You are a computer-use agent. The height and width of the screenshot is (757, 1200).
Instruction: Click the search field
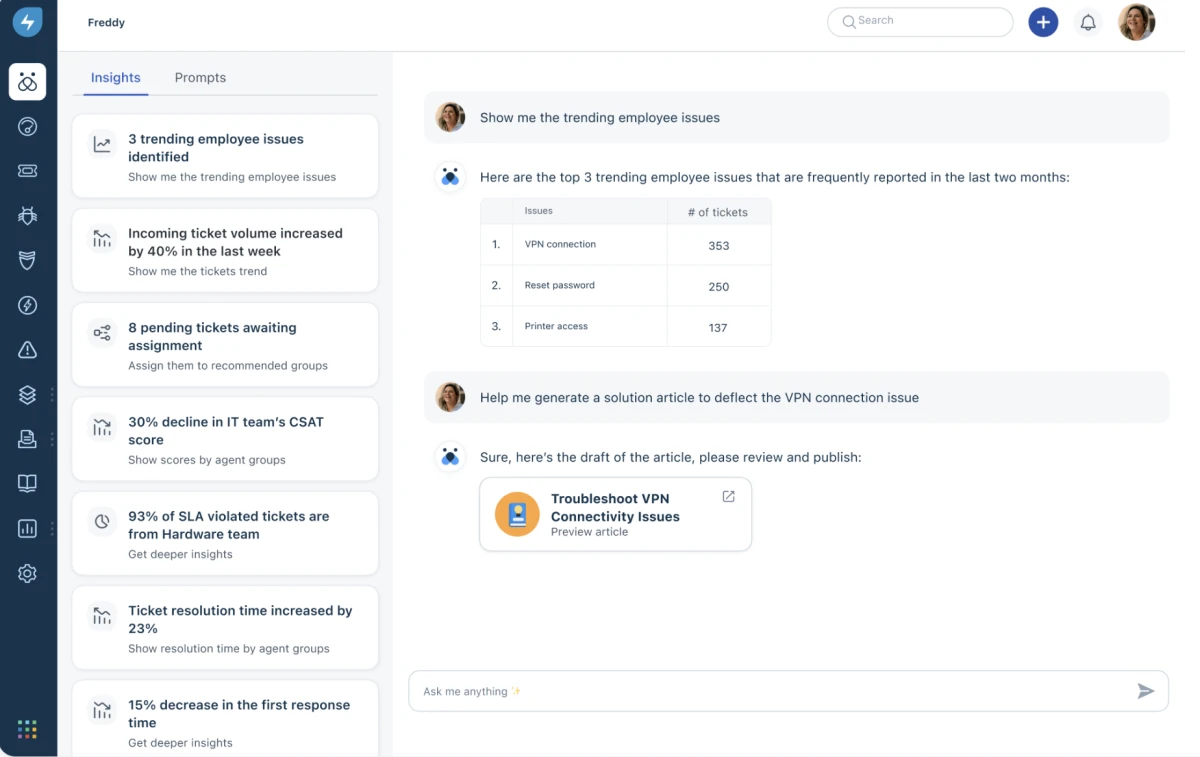point(920,21)
